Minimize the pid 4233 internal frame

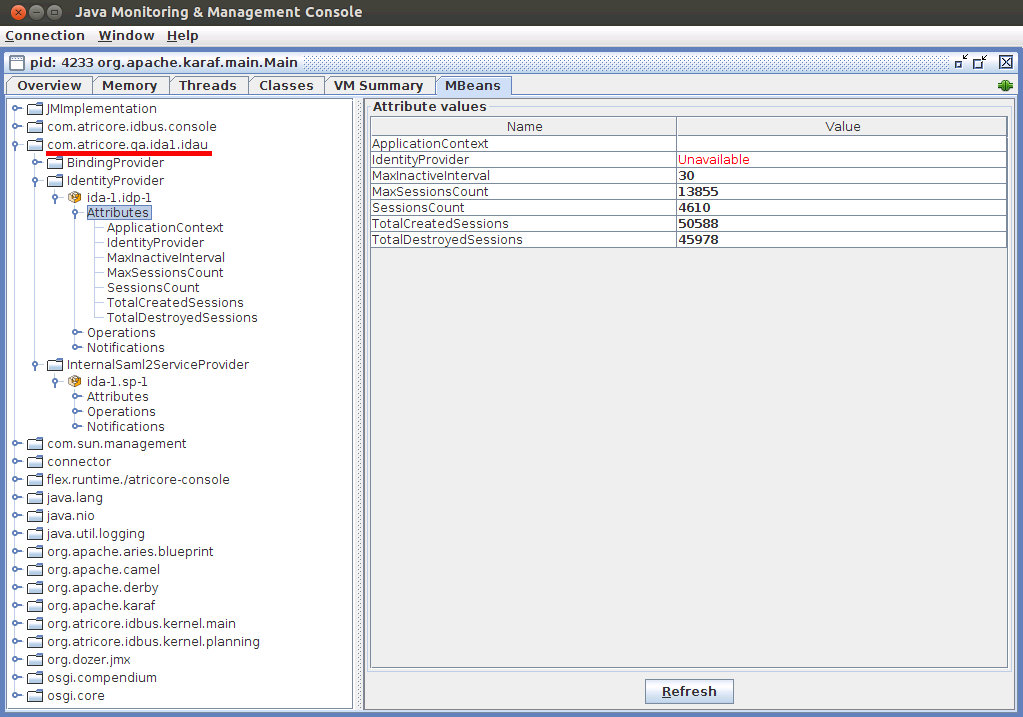[x=961, y=62]
